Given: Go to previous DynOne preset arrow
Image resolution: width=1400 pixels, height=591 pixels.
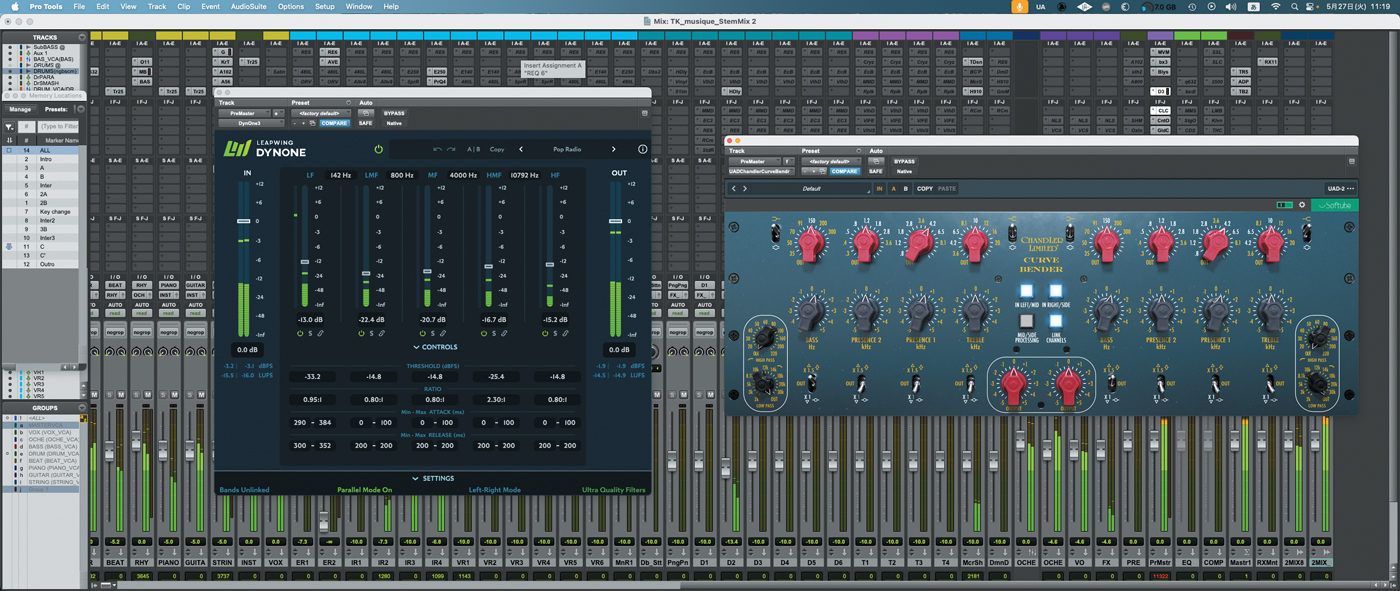Looking at the screenshot, I should (x=521, y=149).
